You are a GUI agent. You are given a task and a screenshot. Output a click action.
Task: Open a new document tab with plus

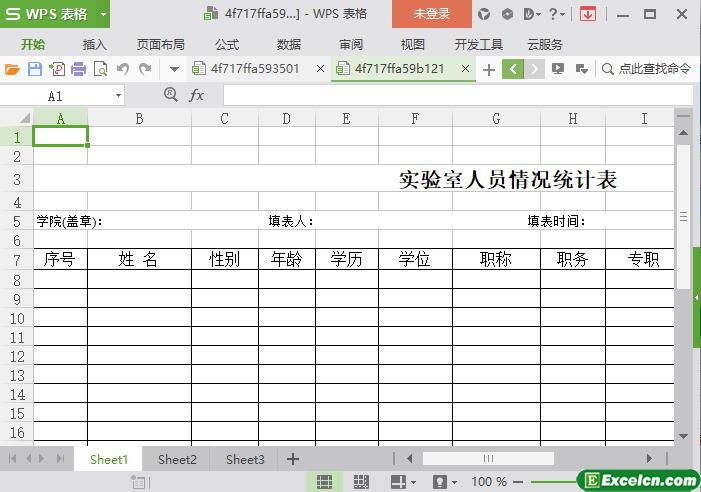489,69
